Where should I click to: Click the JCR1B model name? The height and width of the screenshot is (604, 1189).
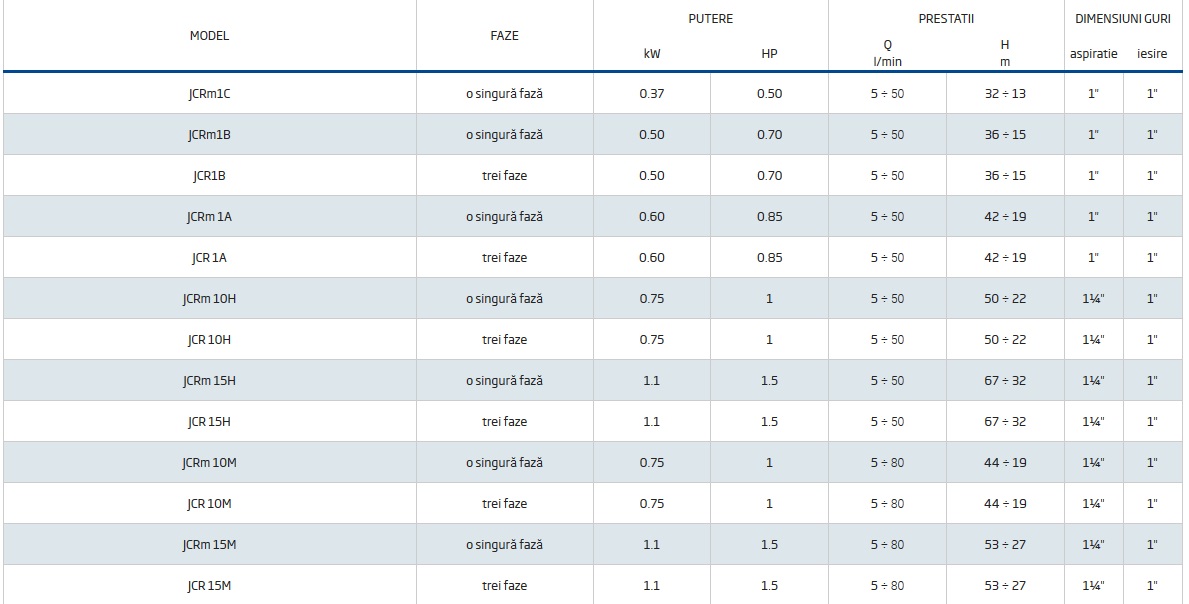click(x=209, y=176)
